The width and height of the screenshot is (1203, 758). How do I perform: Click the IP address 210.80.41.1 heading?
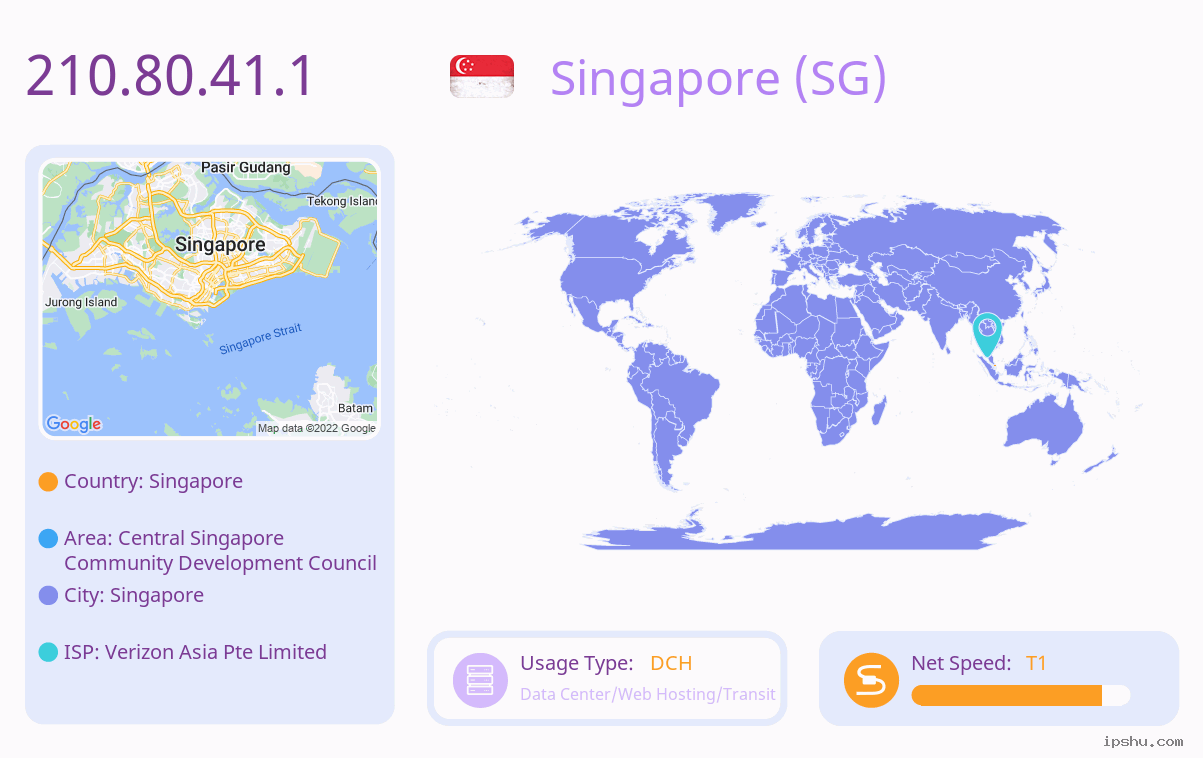[x=170, y=77]
